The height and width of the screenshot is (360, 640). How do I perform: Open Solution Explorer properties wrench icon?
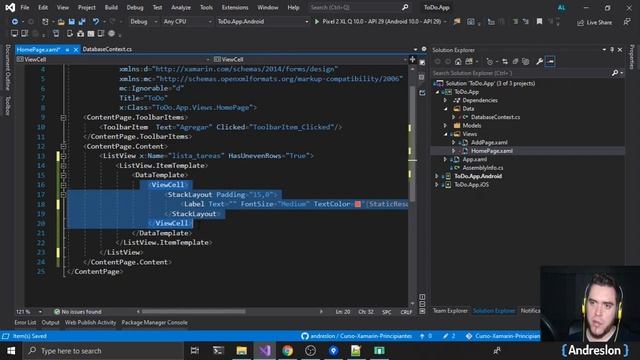pyautogui.click(x=539, y=62)
